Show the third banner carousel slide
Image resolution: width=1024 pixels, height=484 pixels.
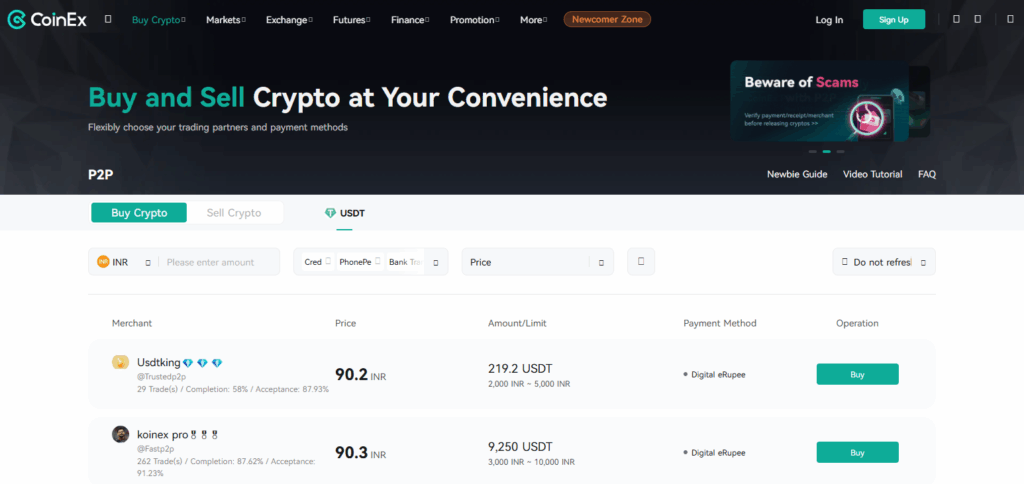coord(840,152)
